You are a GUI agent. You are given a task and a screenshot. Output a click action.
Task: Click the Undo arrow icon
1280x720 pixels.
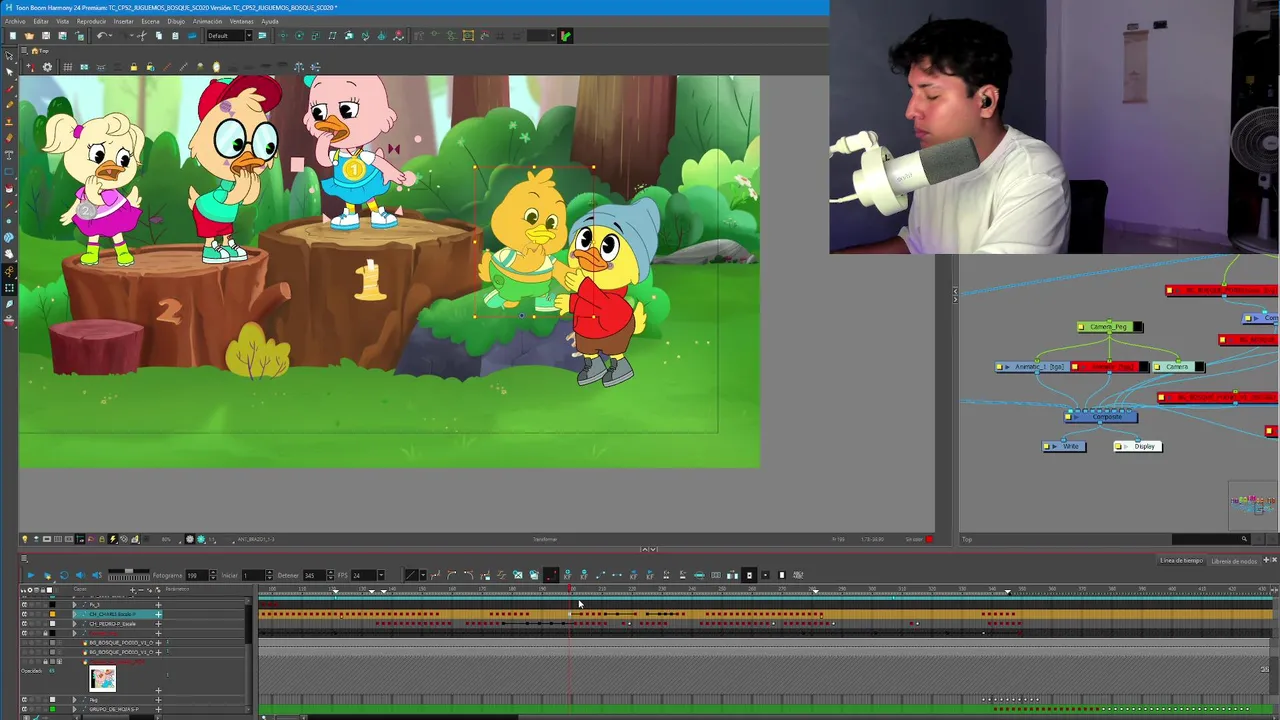point(102,36)
